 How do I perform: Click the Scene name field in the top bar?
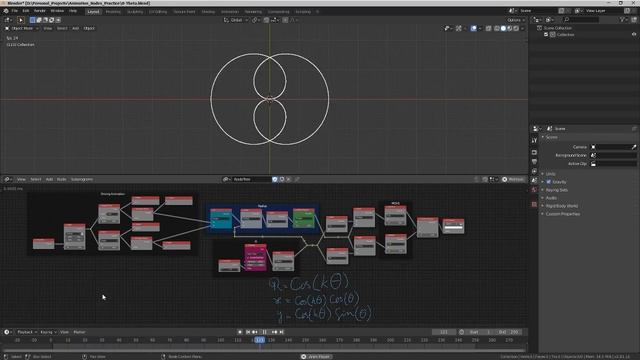537,11
